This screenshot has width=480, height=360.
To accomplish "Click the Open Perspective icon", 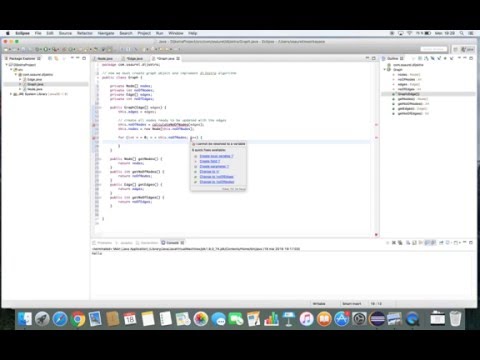I will (455, 49).
